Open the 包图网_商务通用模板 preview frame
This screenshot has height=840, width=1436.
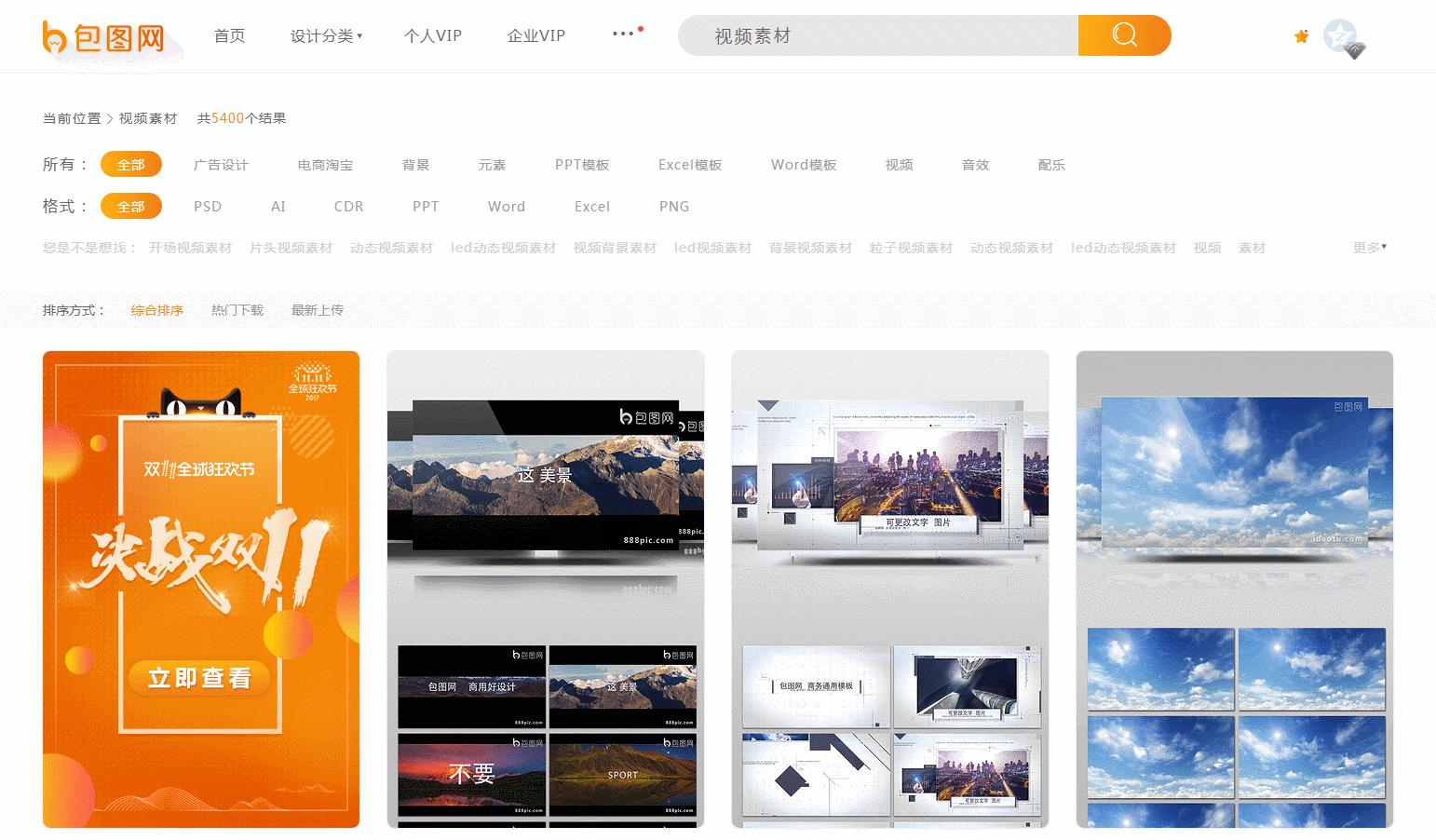816,686
